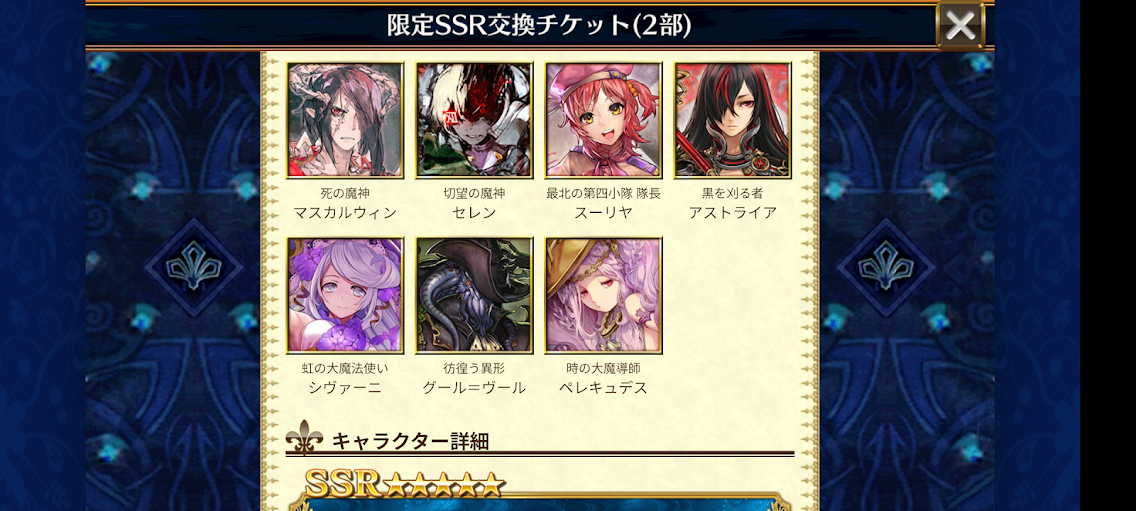Click the 虹の大魔法使い シヴァーニ name label
The height and width of the screenshot is (511, 1136).
click(x=345, y=378)
